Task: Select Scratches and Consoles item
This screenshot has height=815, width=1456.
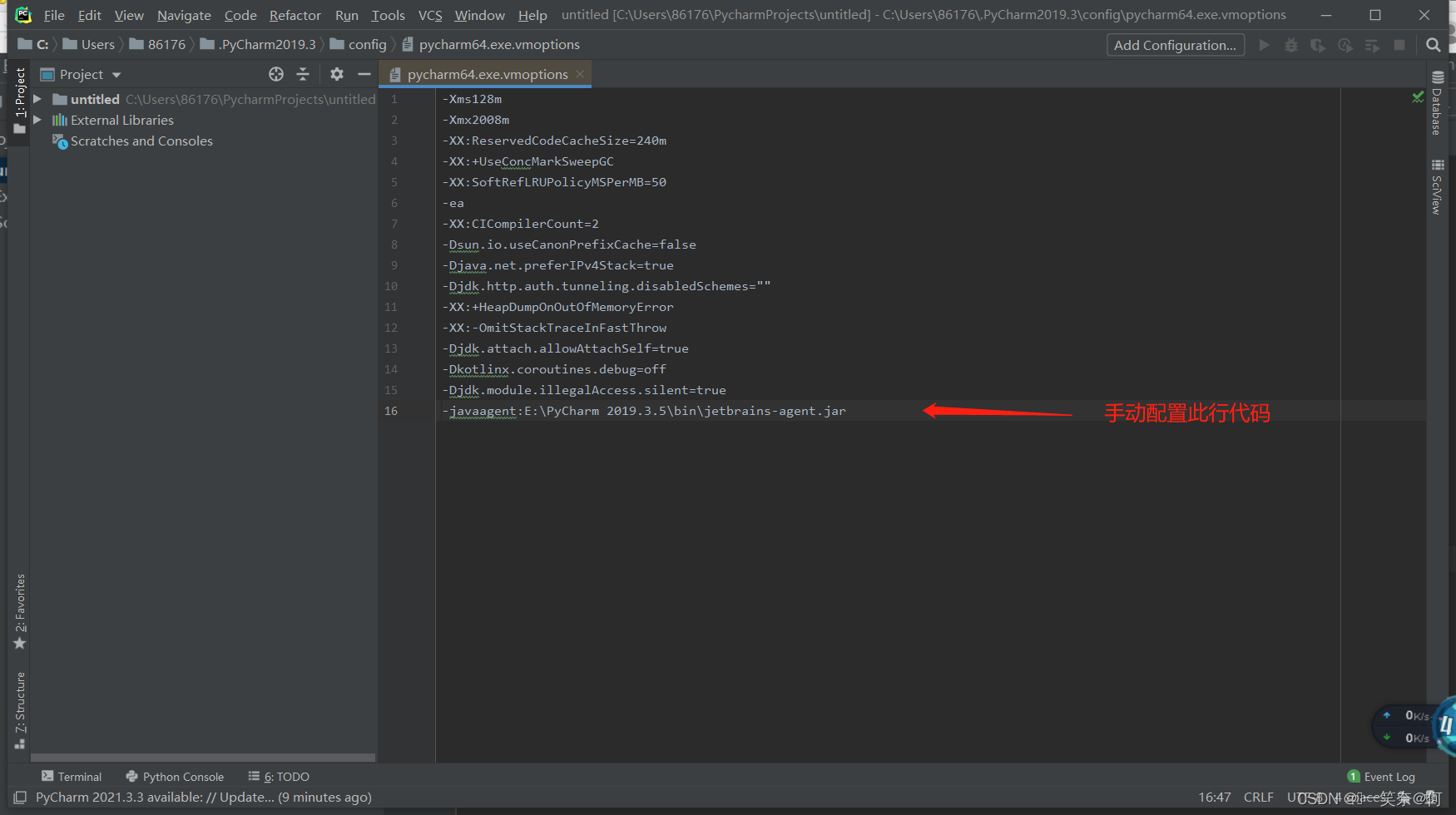Action: (141, 141)
